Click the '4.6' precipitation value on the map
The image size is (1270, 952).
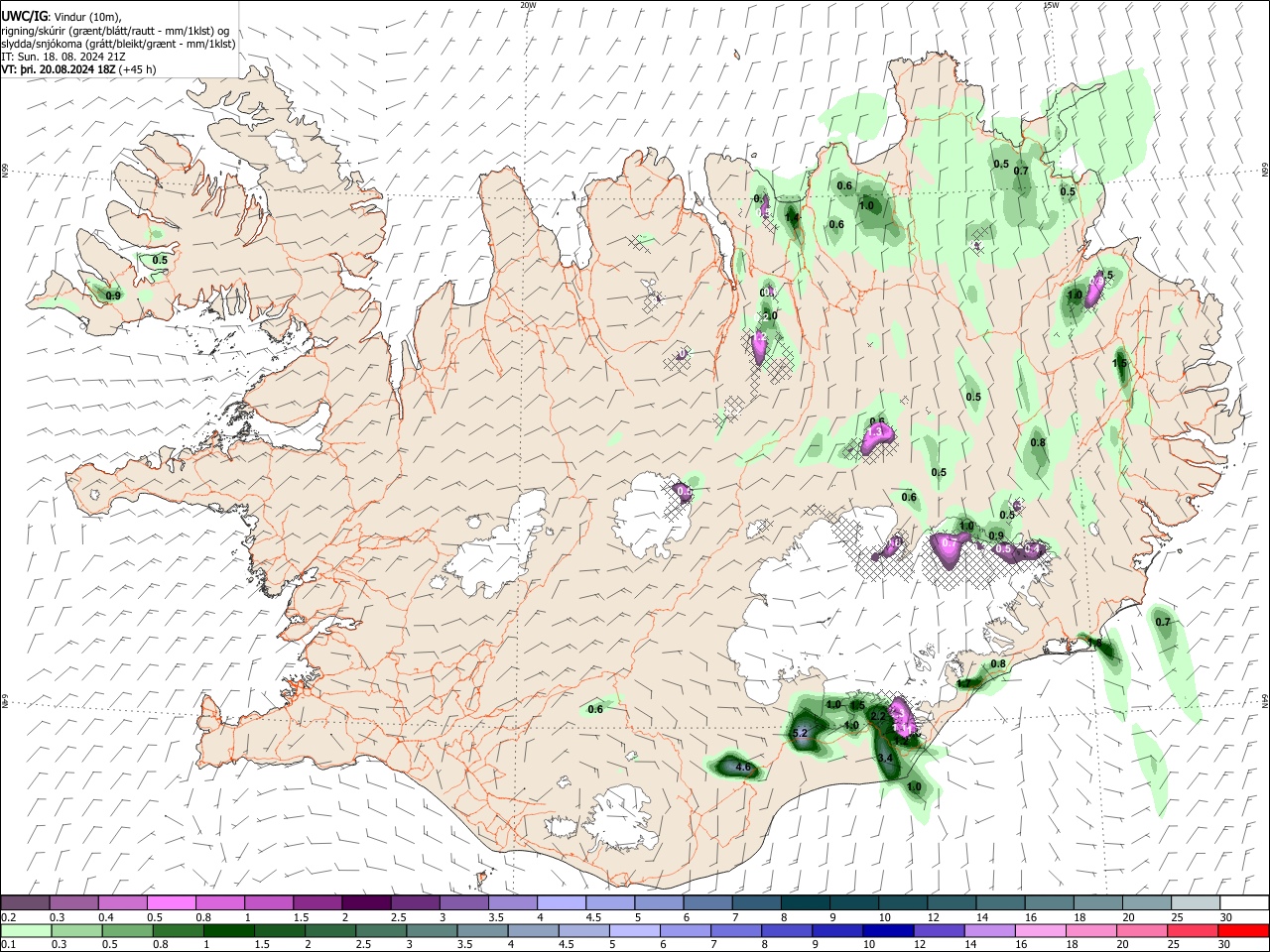(x=743, y=768)
